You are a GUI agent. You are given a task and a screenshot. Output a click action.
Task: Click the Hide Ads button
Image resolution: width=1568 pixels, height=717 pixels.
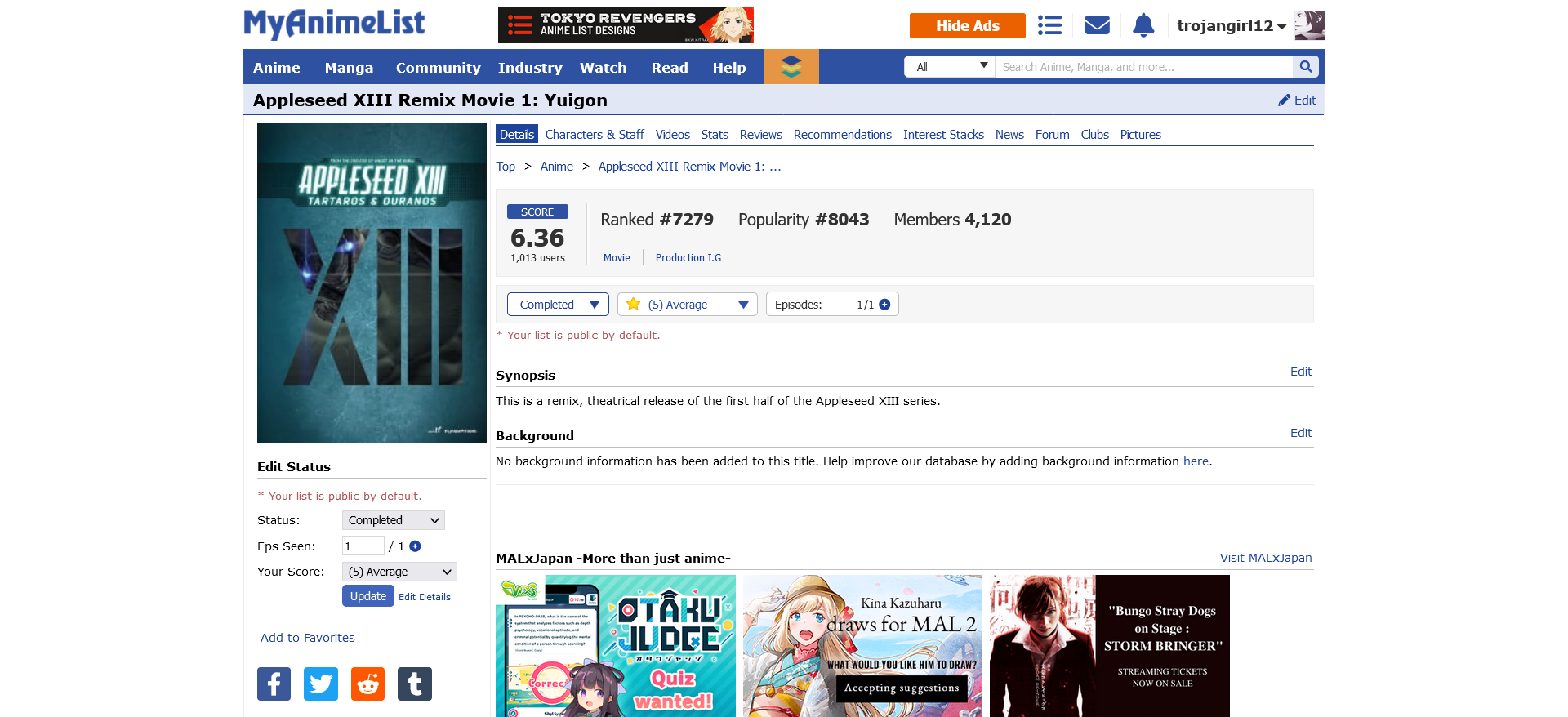click(967, 25)
